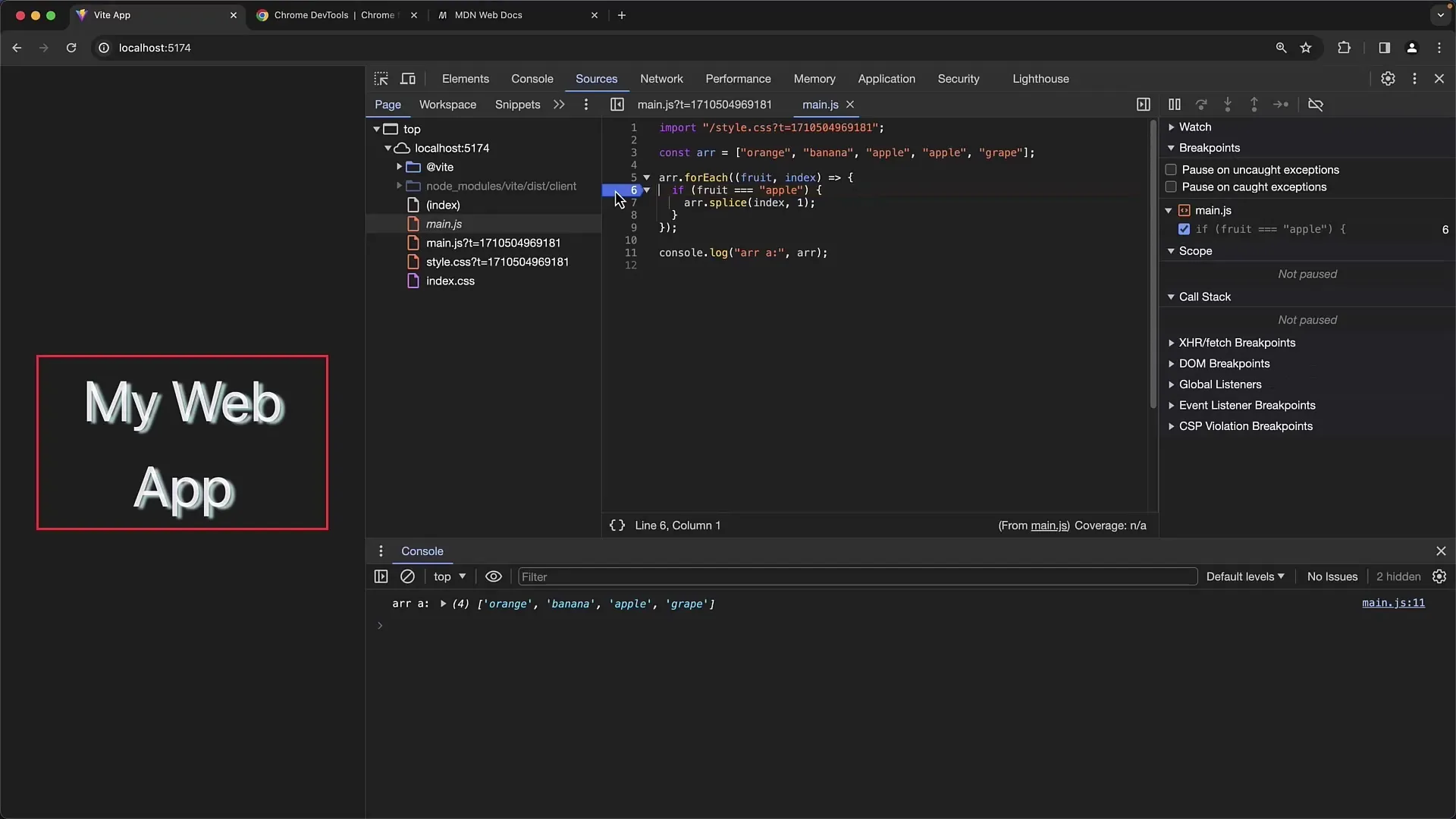Pause script execution button
Image resolution: width=1456 pixels, height=819 pixels.
pyautogui.click(x=1175, y=105)
